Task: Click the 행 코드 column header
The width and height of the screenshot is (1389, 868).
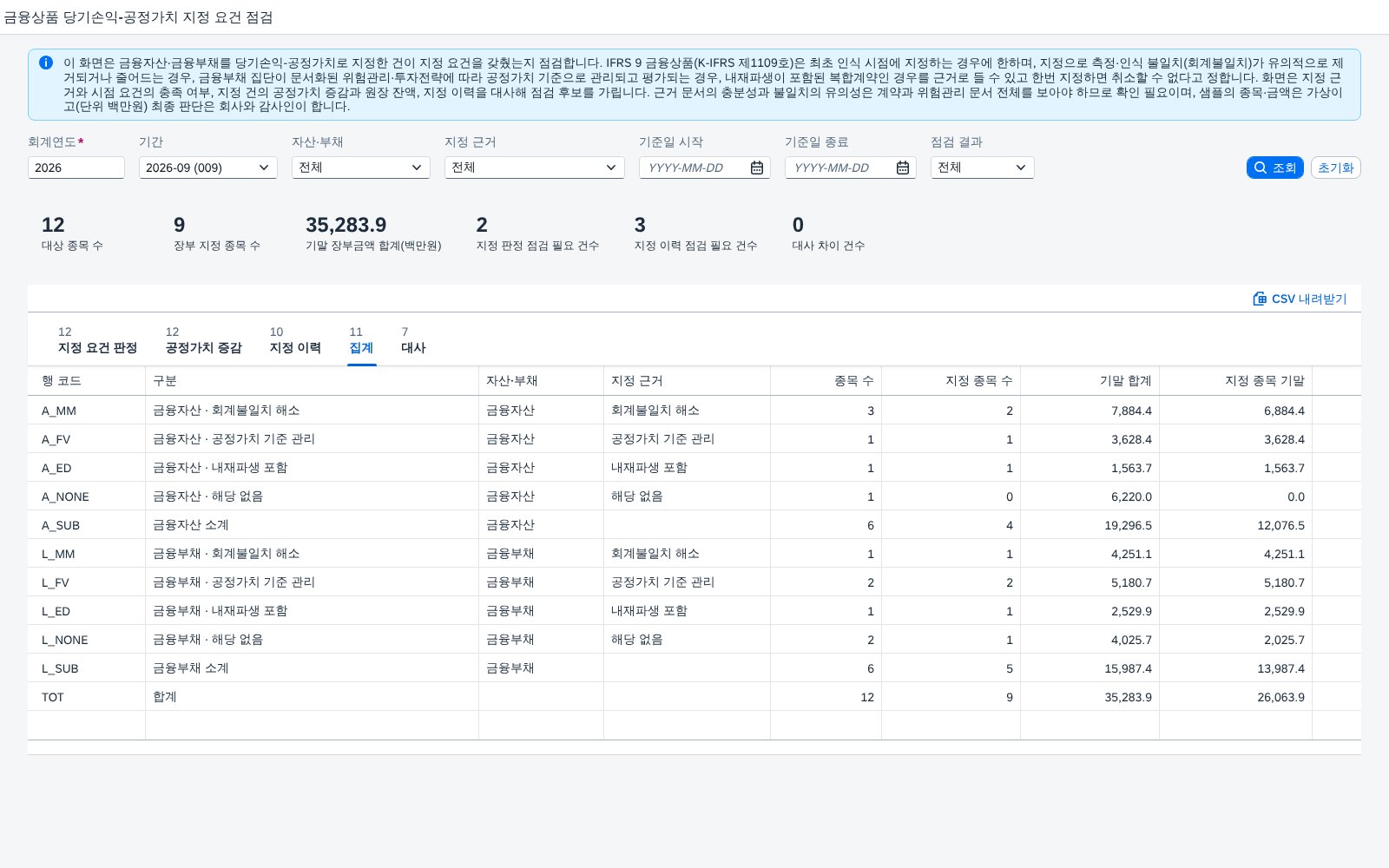Action: (x=87, y=381)
